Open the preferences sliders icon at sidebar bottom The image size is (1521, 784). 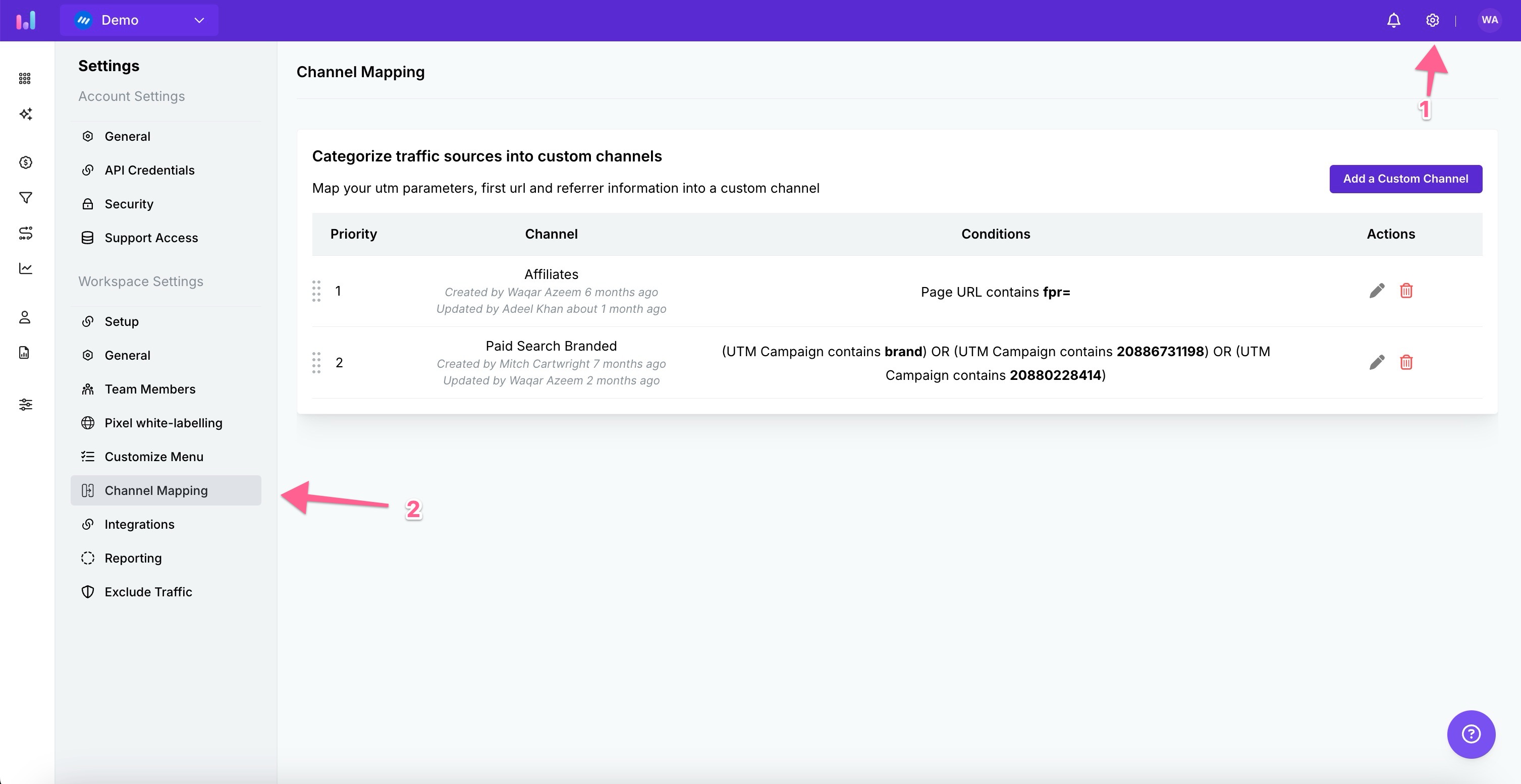coord(25,405)
